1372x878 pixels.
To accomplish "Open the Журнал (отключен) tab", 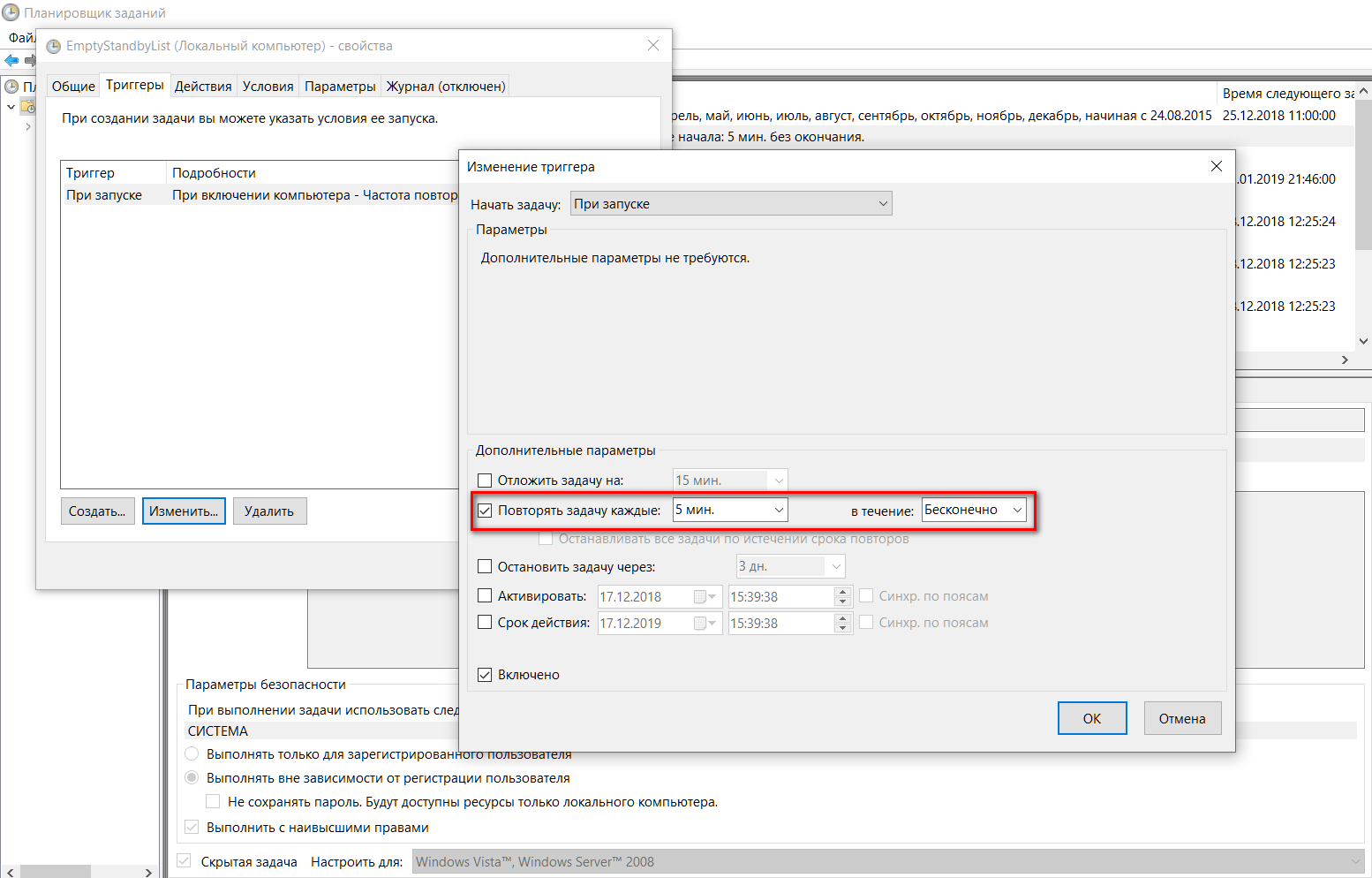I will click(446, 86).
